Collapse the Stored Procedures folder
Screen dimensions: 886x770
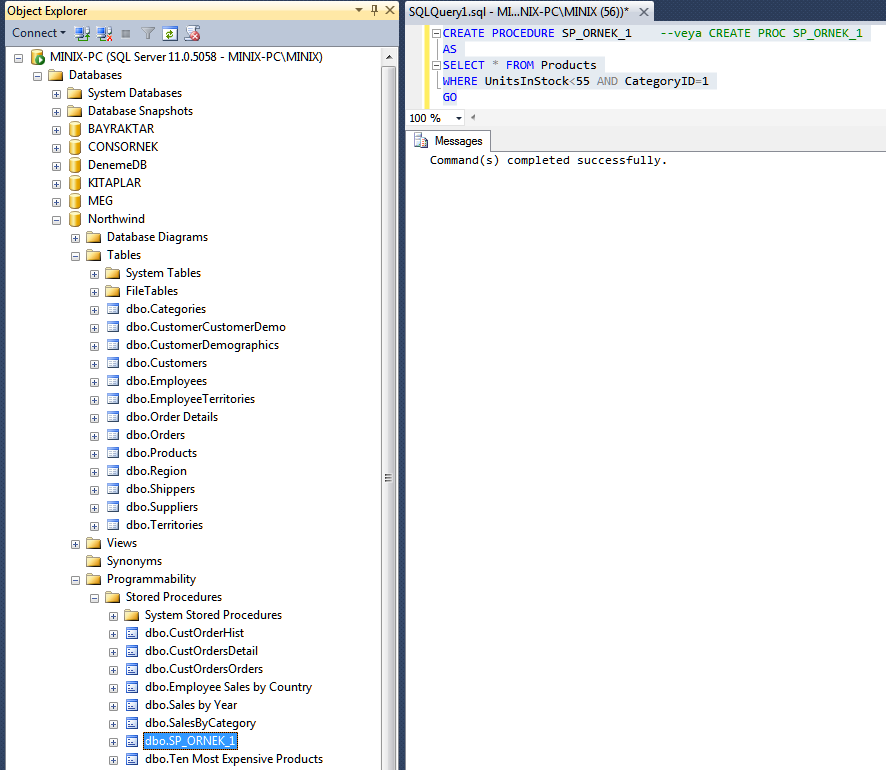pyautogui.click(x=95, y=597)
